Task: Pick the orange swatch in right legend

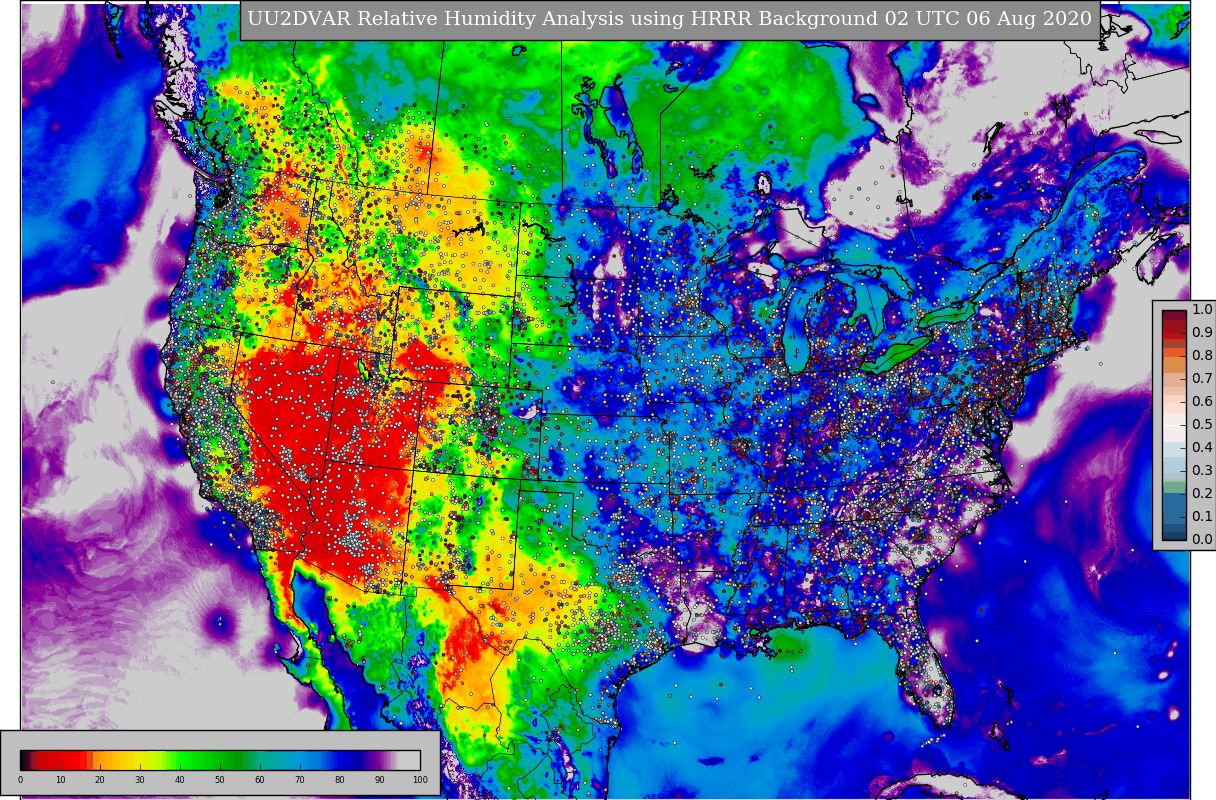Action: tap(1174, 352)
